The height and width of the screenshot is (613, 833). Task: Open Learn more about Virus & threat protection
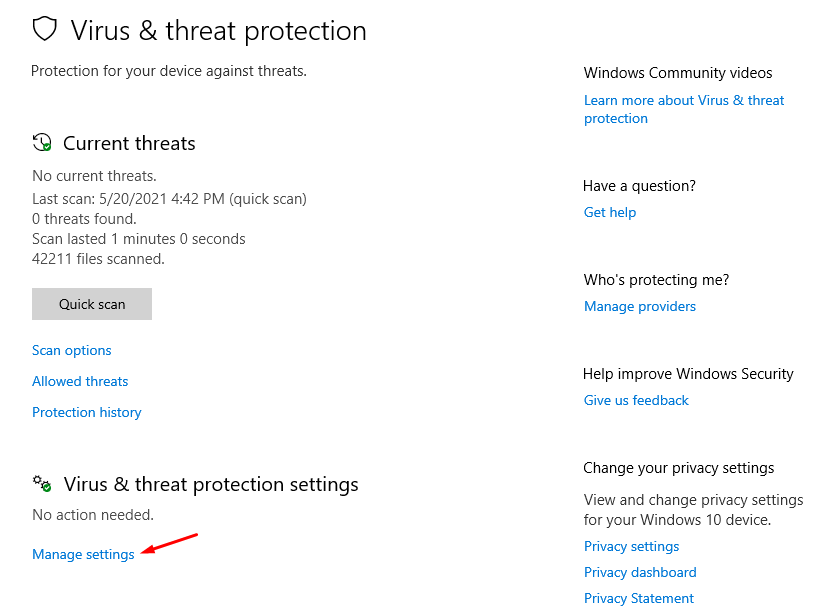click(x=684, y=109)
